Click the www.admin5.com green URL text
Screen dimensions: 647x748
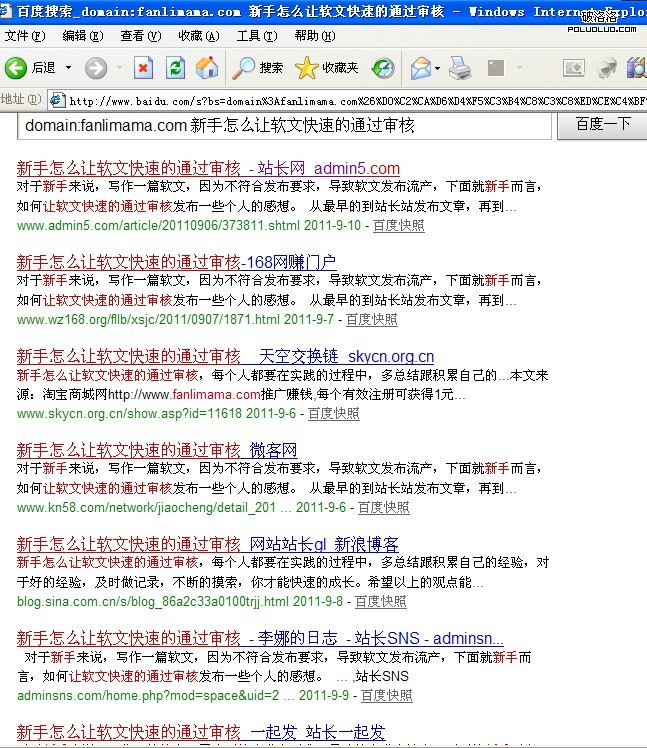pyautogui.click(x=158, y=225)
